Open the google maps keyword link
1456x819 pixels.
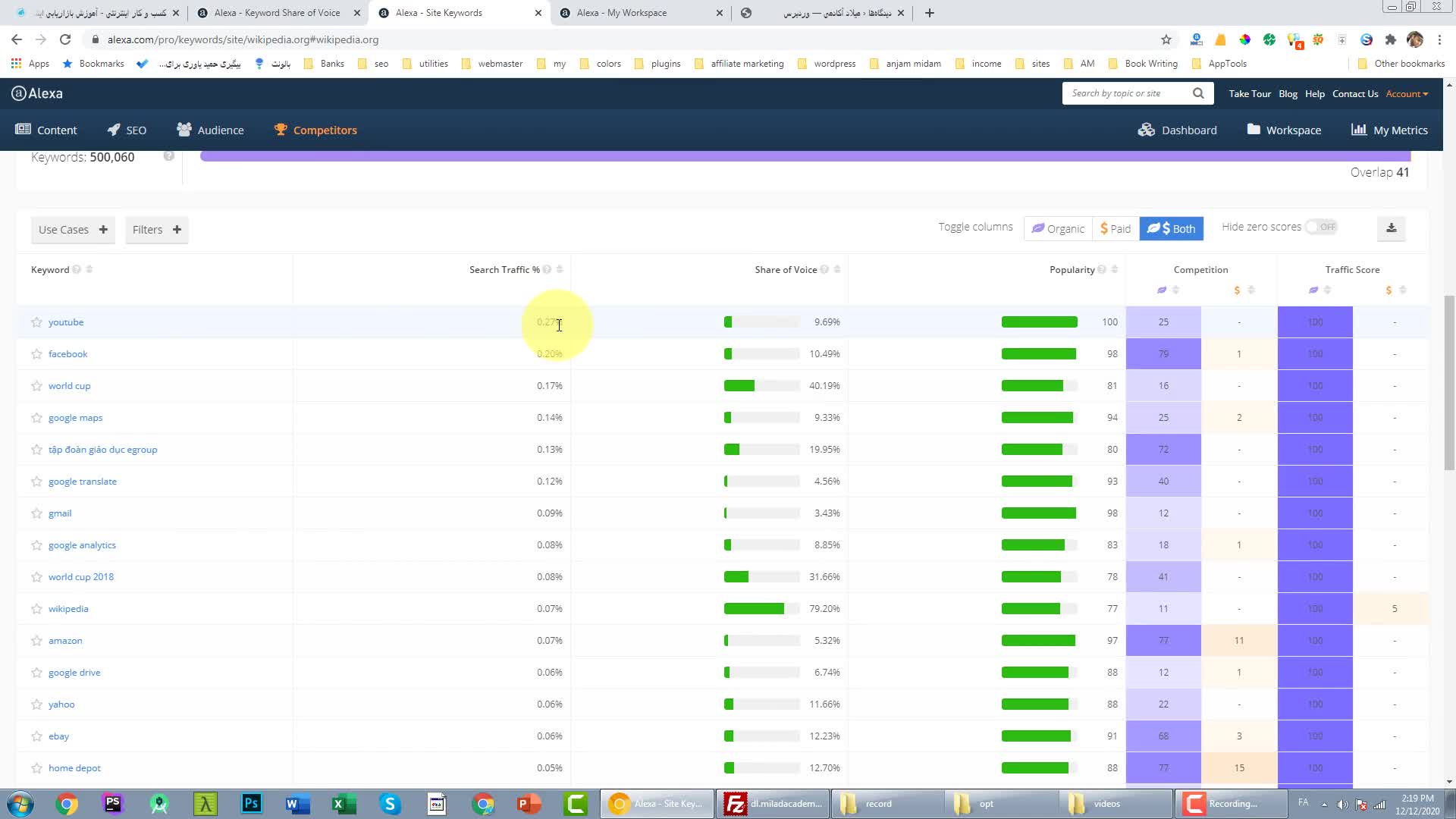click(x=75, y=418)
